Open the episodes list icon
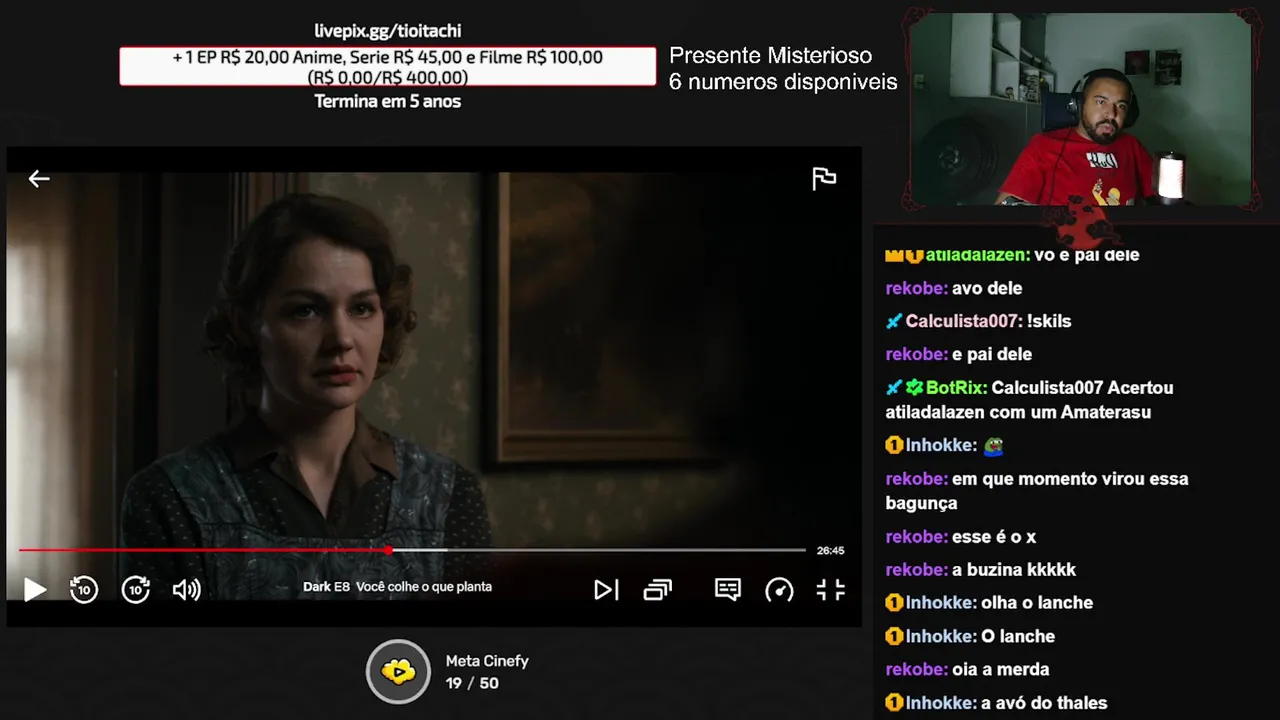Viewport: 1280px width, 720px height. point(657,590)
